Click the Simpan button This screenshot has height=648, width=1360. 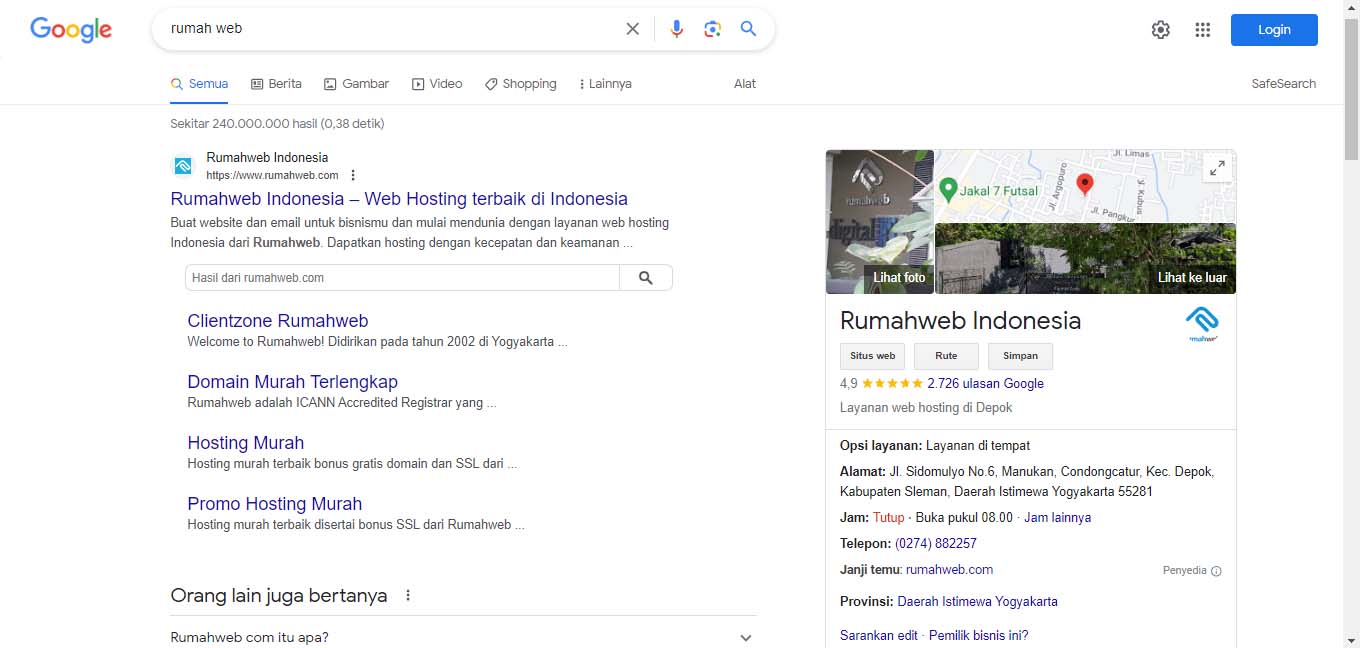point(1020,356)
